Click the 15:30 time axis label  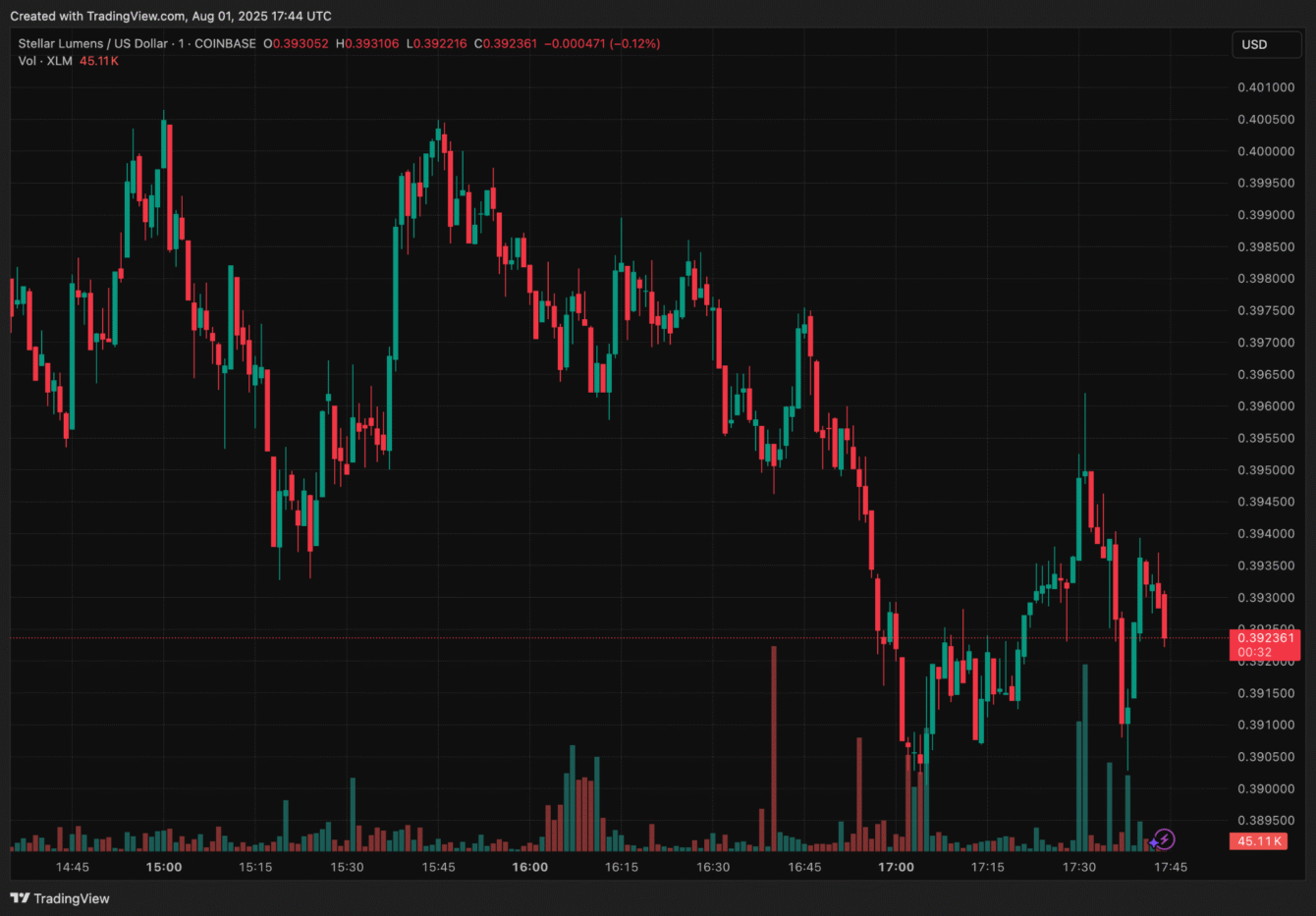point(347,867)
